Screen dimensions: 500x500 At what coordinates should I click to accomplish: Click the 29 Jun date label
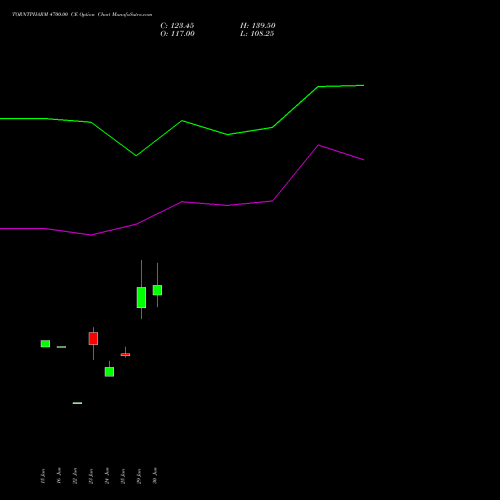click(x=139, y=476)
